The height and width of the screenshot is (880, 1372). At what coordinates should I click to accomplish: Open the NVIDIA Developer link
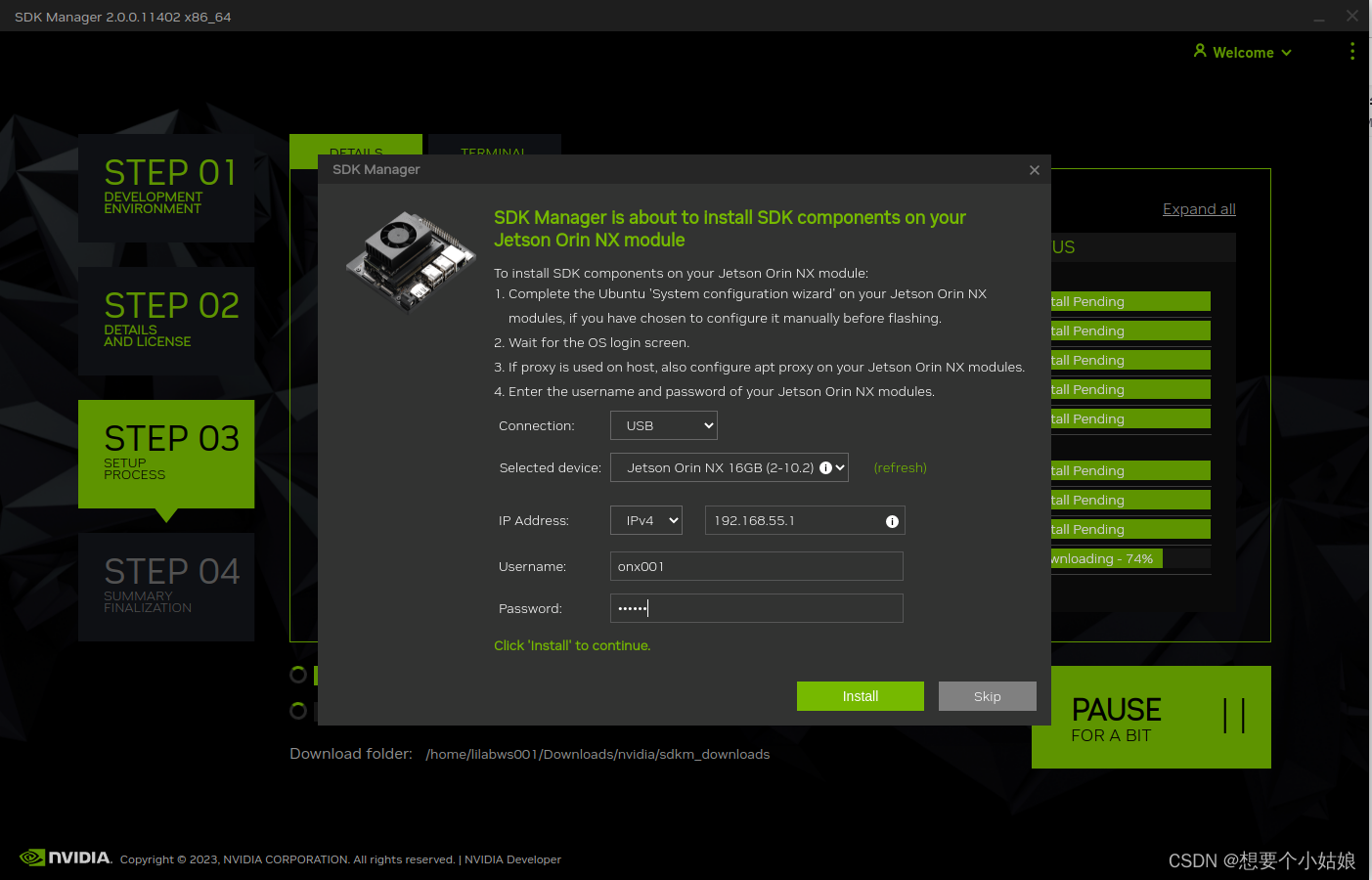point(512,859)
